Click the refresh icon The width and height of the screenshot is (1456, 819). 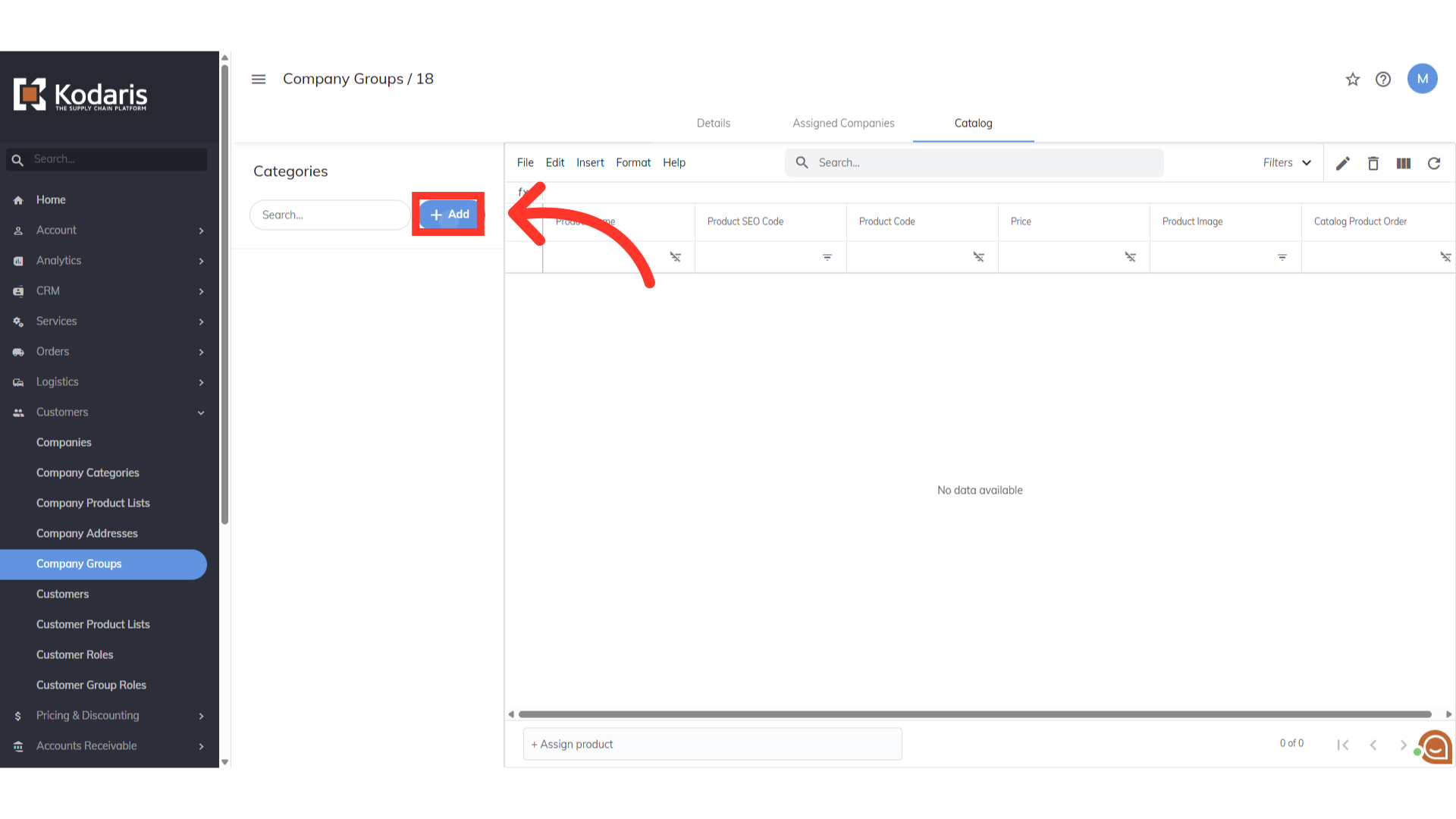(1434, 163)
